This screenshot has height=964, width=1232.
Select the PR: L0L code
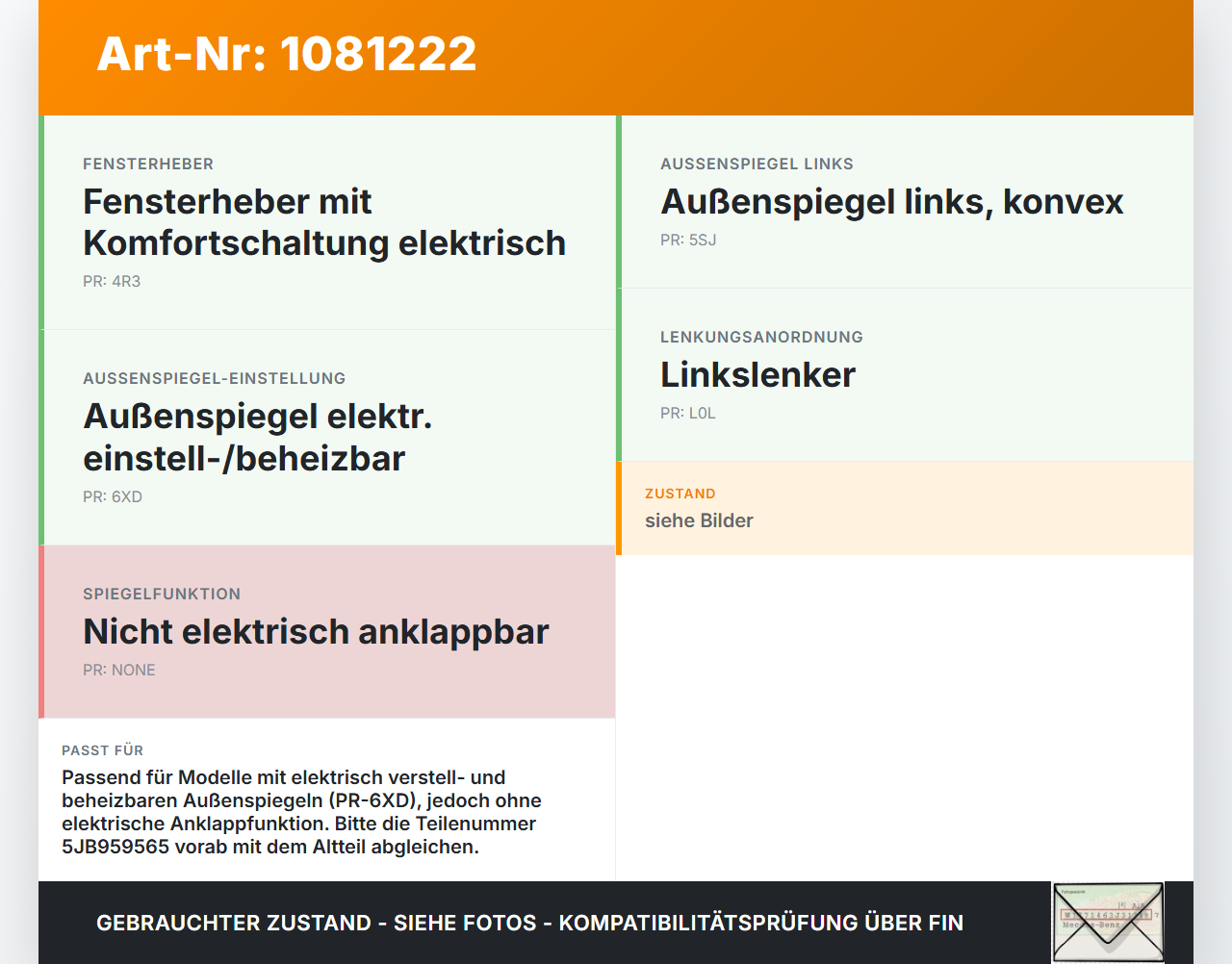[x=688, y=414]
